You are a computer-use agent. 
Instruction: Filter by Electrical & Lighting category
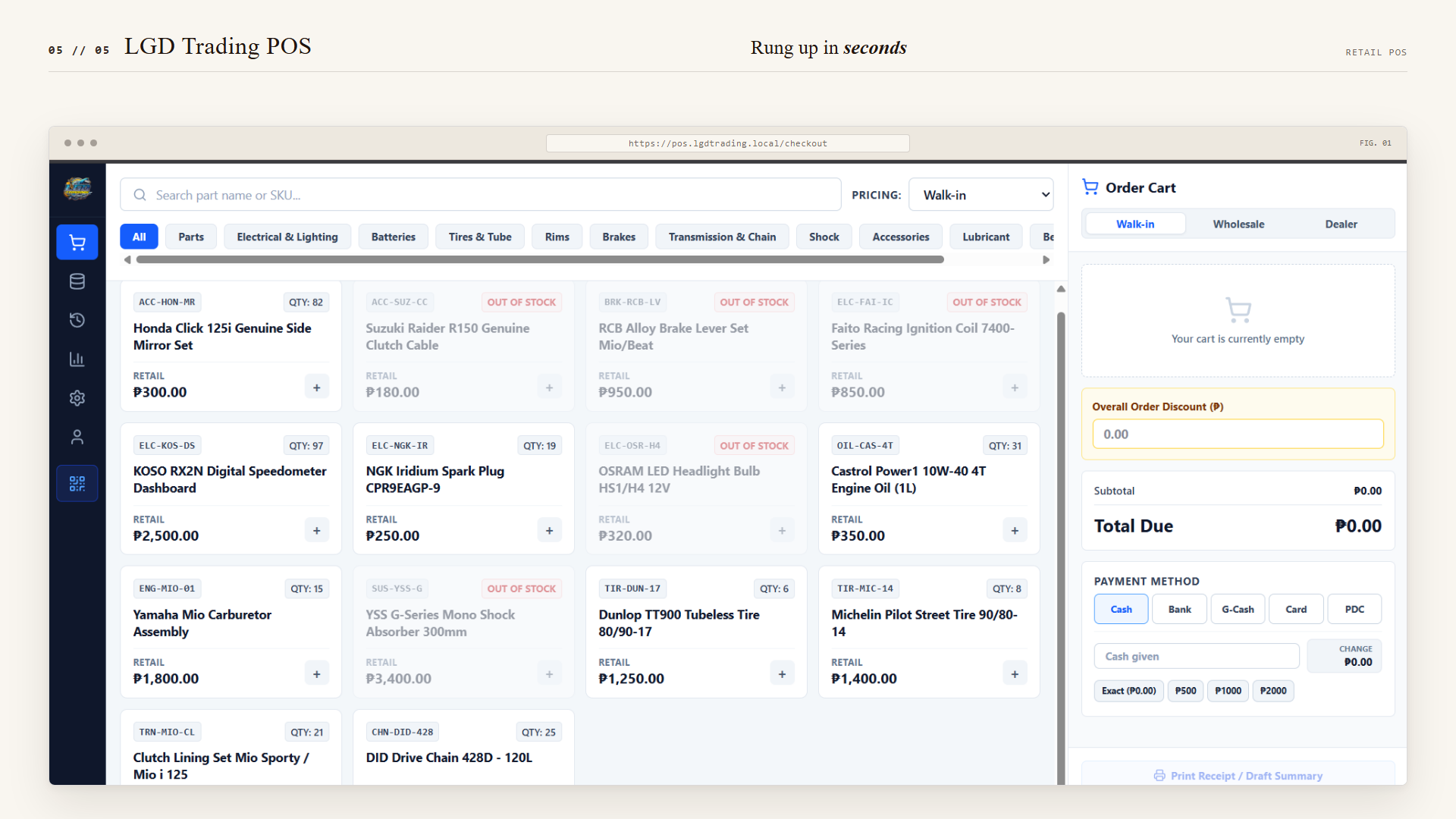pyautogui.click(x=287, y=237)
